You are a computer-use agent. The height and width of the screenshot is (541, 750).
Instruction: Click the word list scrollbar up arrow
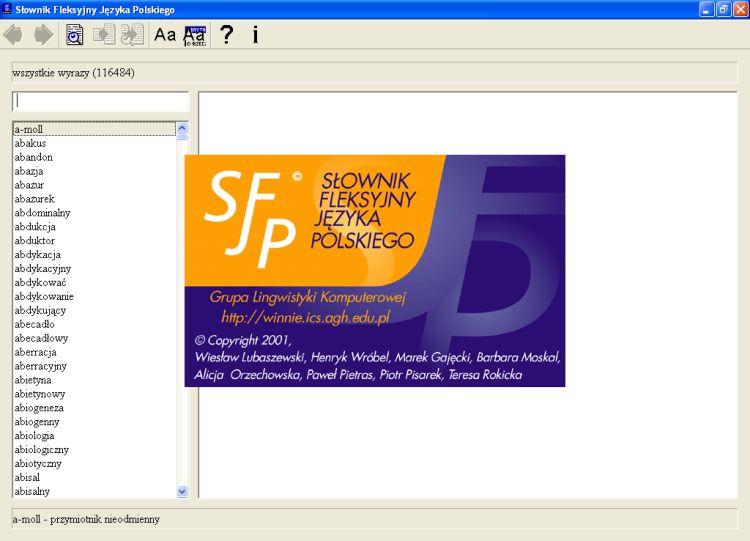[182, 128]
